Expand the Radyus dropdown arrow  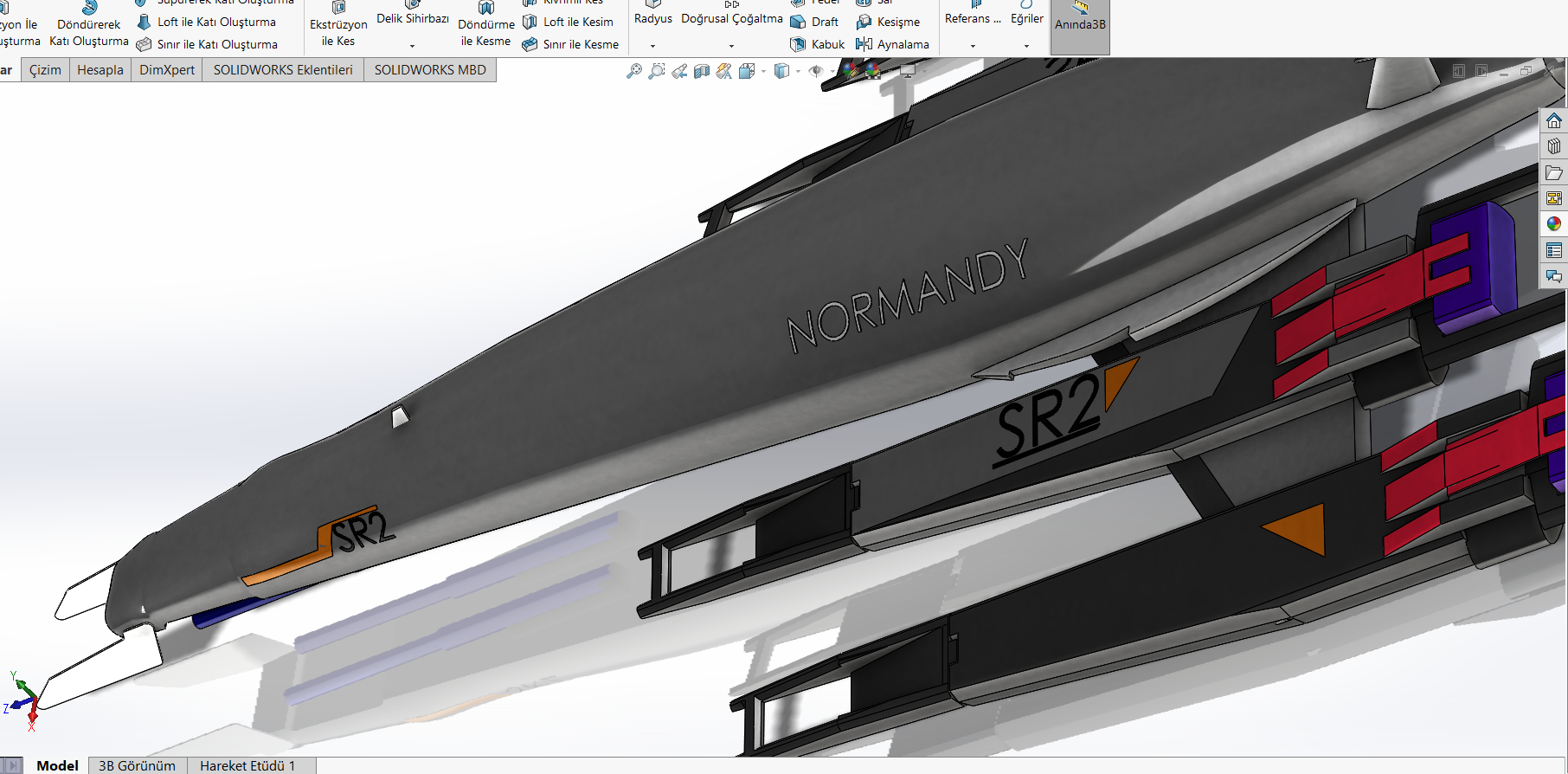(x=653, y=46)
